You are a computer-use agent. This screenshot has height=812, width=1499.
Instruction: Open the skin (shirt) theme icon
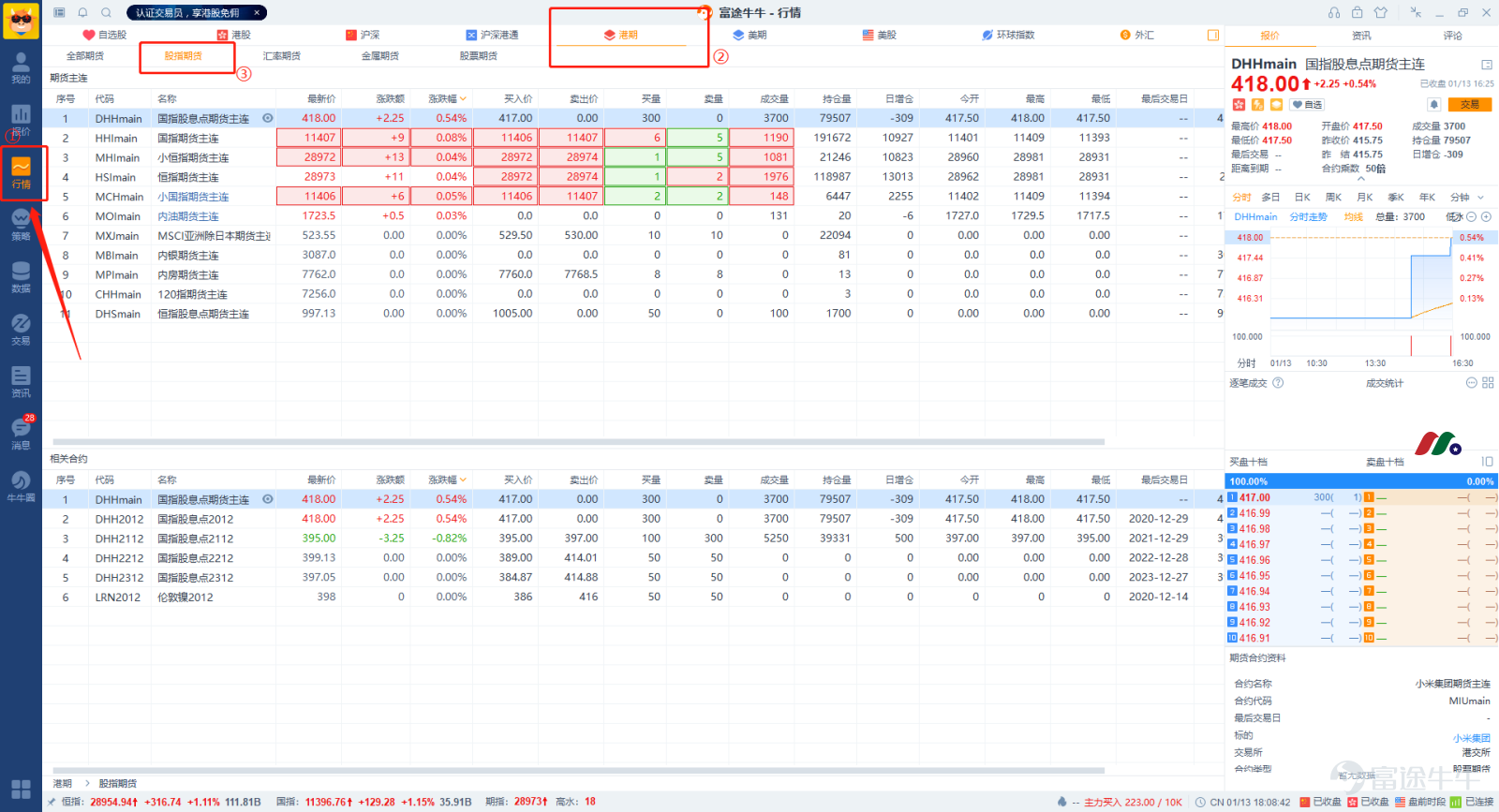[x=1381, y=12]
